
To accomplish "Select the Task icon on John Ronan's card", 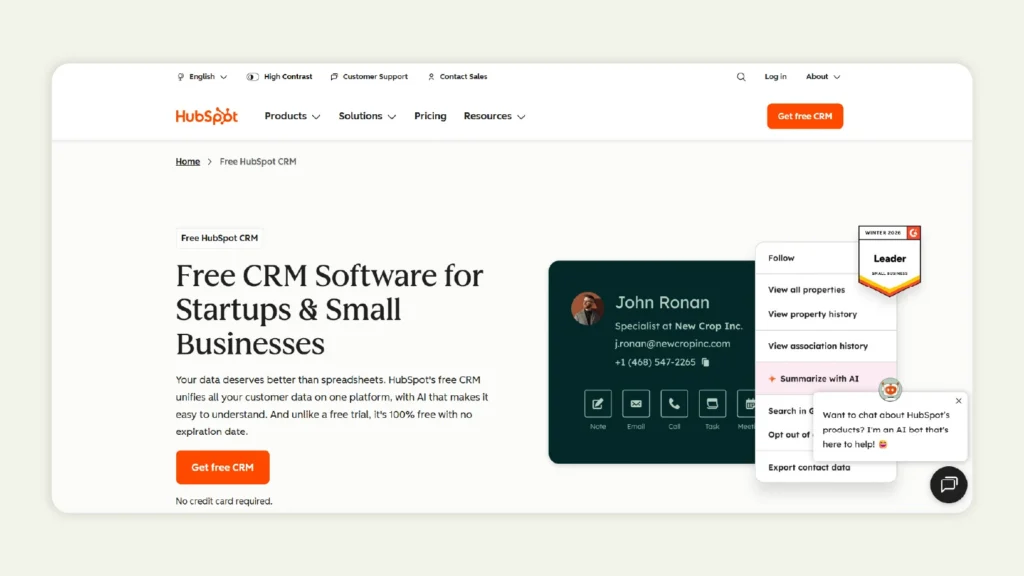I will pos(711,405).
